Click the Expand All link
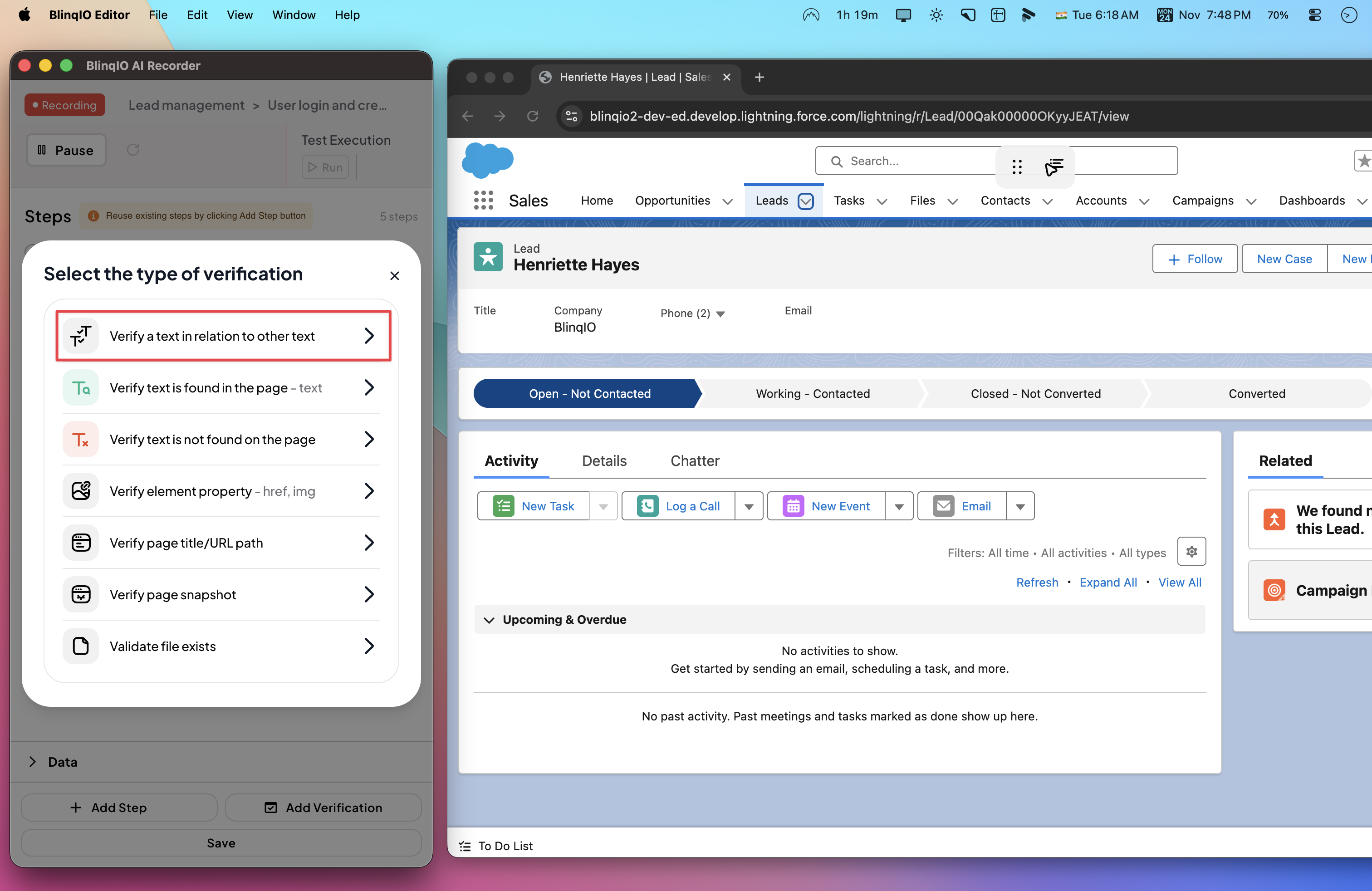Viewport: 1372px width, 891px height. click(x=1107, y=582)
